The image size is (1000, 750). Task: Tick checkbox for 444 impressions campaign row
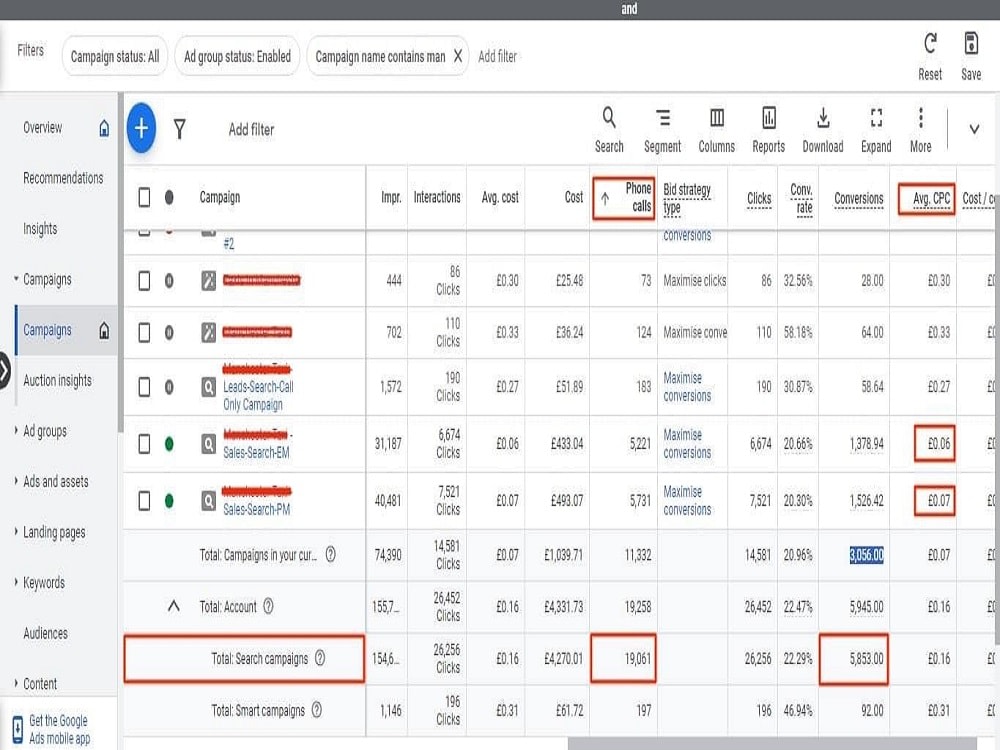click(144, 281)
